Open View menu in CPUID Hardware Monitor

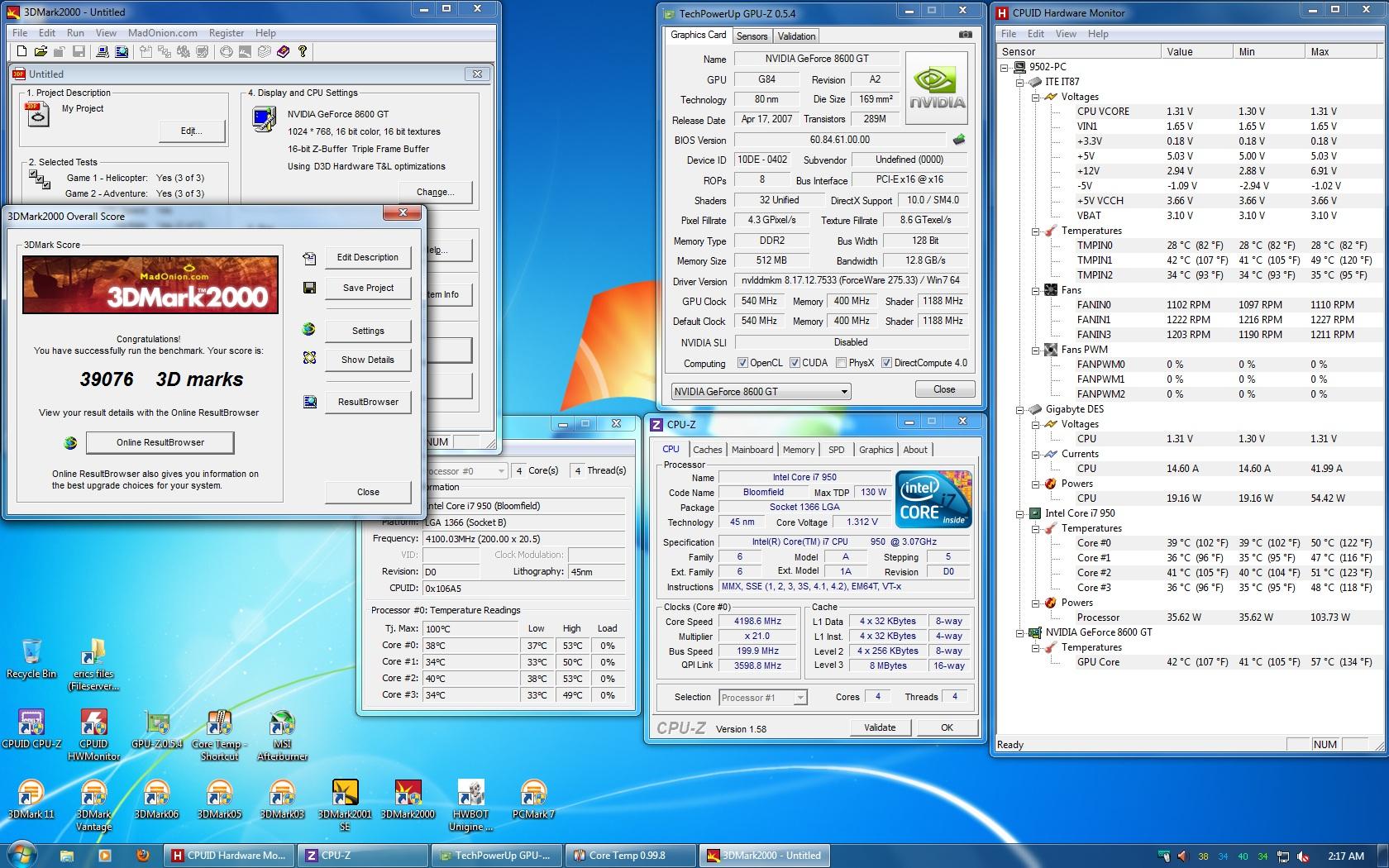pos(1066,34)
